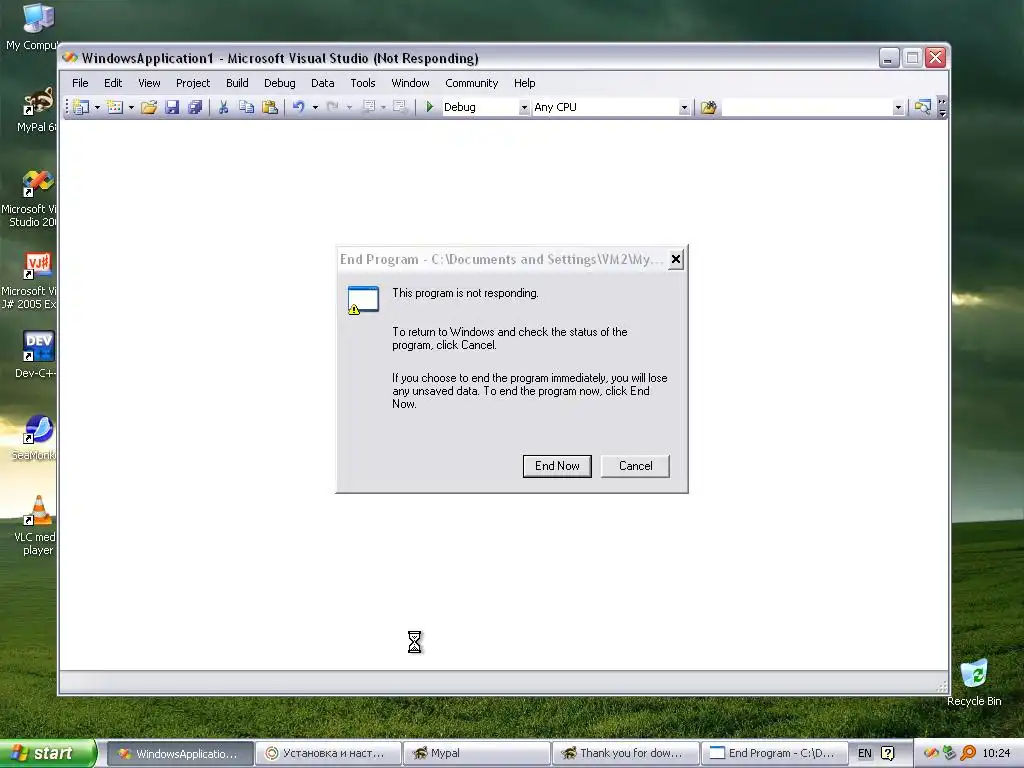Screen dimensions: 1024x768
Task: Open the Project menu
Action: point(193,83)
